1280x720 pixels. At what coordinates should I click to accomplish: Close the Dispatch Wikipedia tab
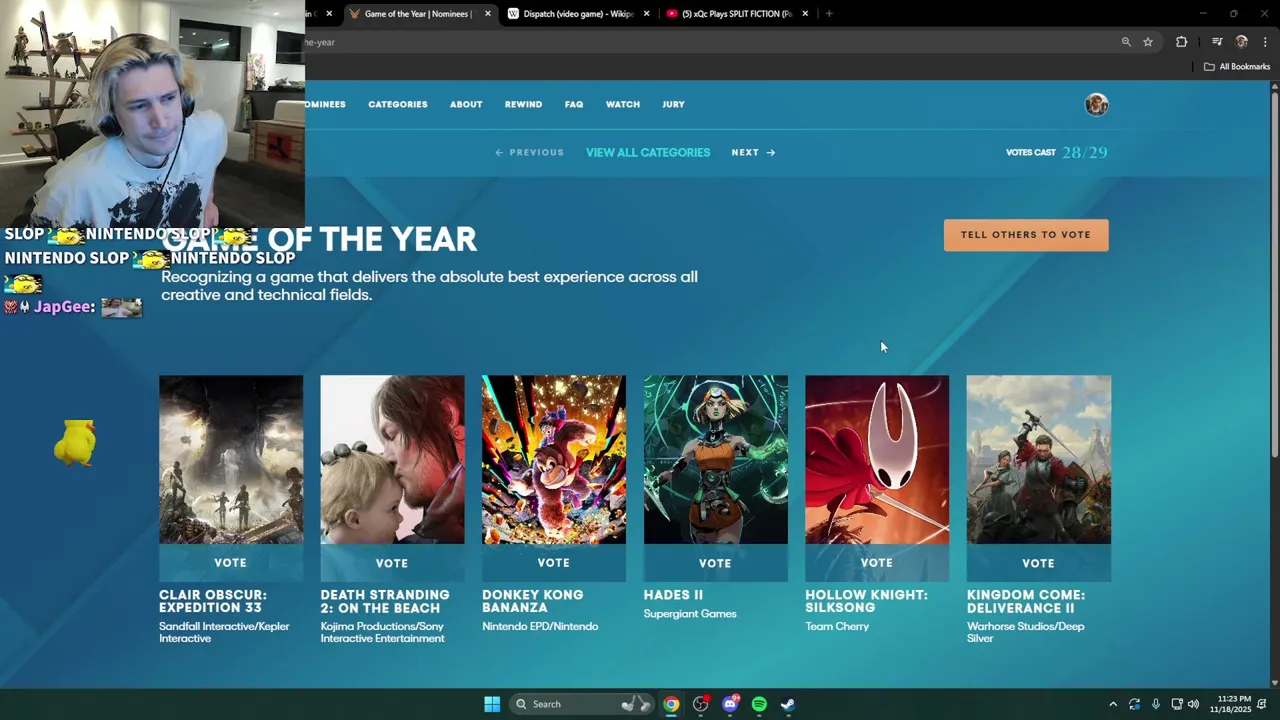647,14
